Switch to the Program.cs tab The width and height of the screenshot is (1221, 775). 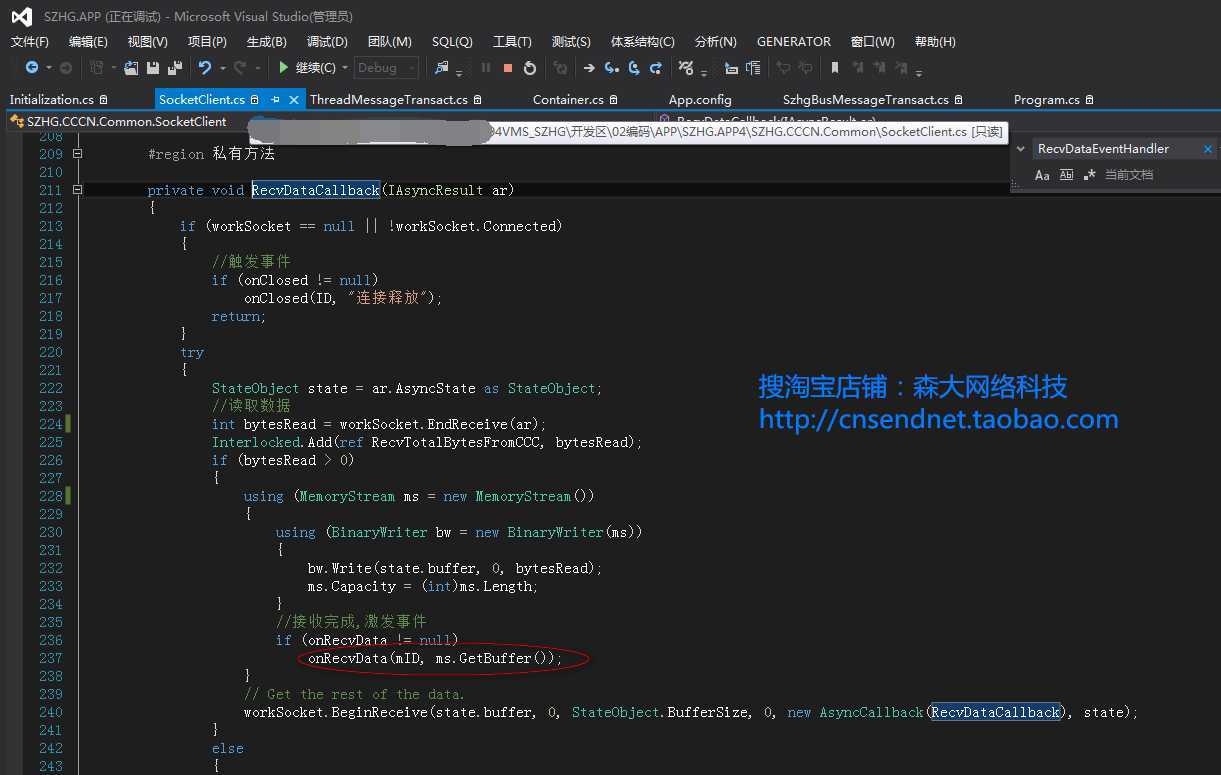coord(1053,100)
